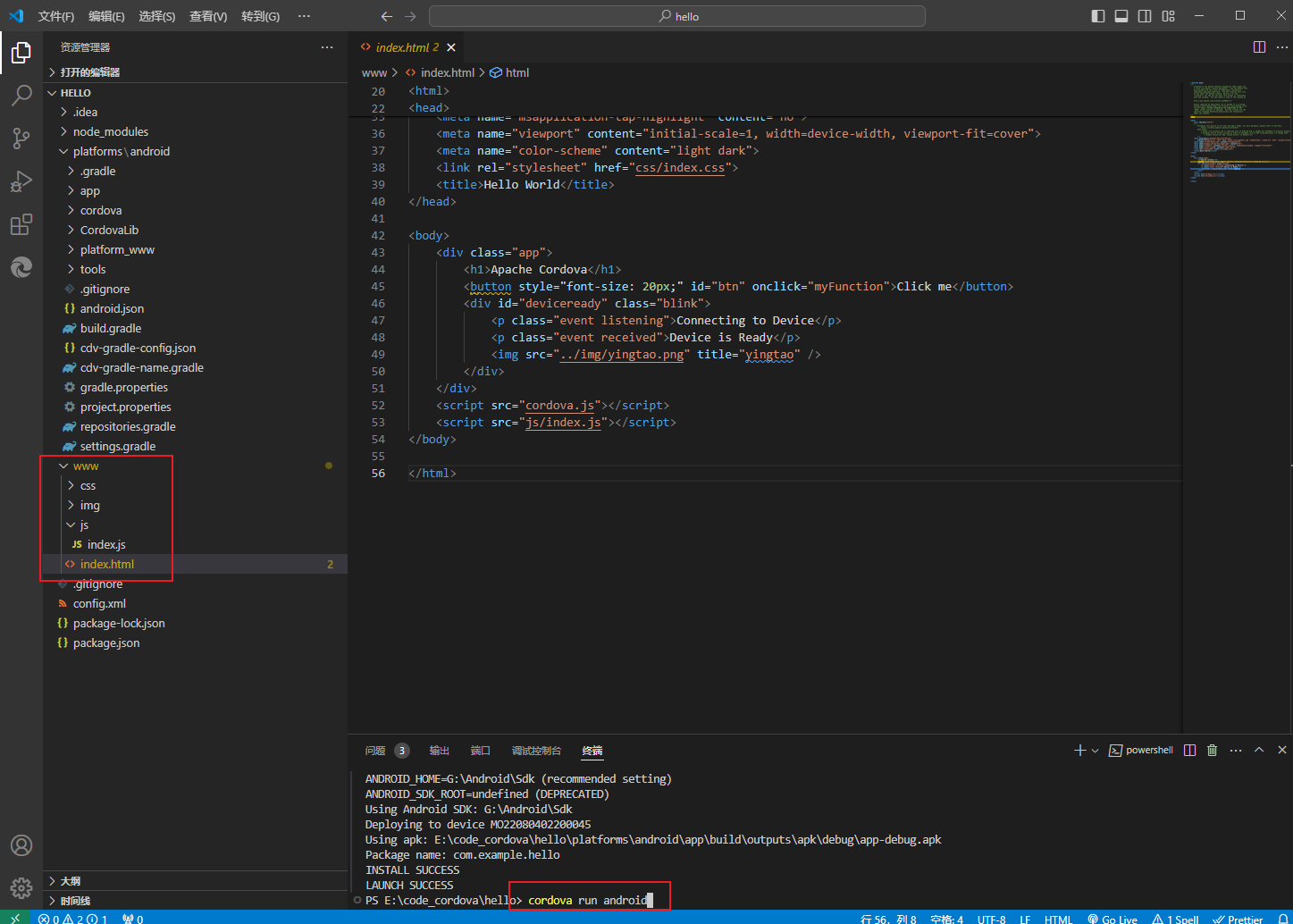Expand the node_modules folder
Viewport: 1293px width, 924px height.
coord(195,131)
